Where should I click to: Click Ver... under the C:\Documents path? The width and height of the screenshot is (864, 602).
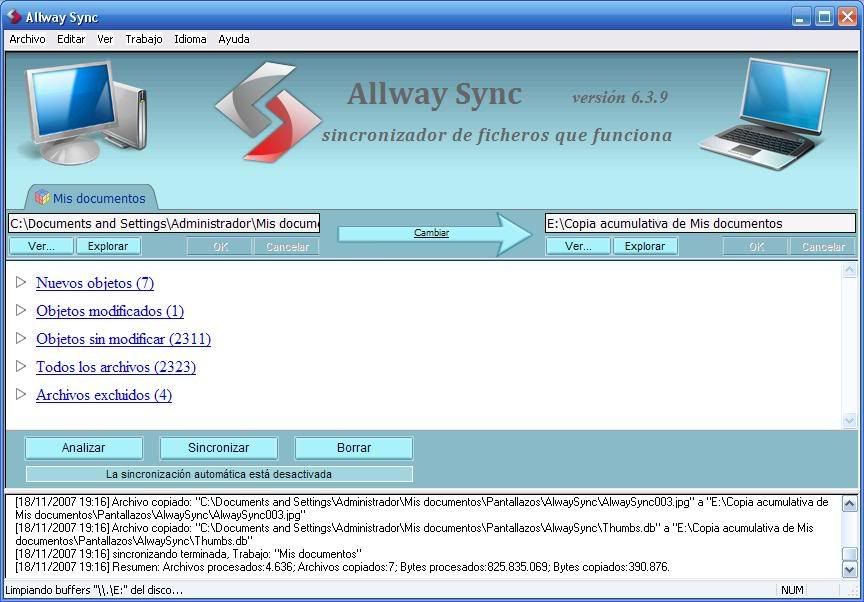(41, 246)
